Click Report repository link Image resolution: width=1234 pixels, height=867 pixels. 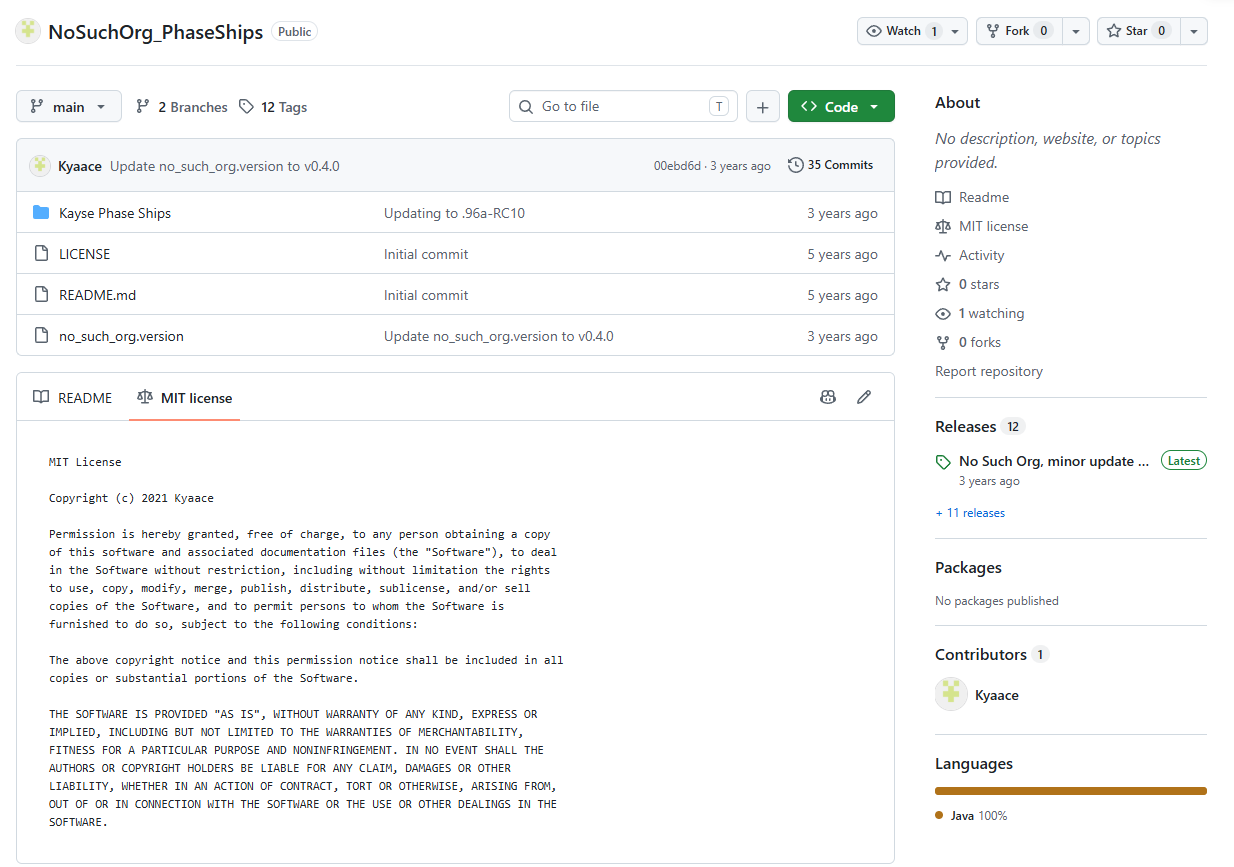[x=989, y=371]
